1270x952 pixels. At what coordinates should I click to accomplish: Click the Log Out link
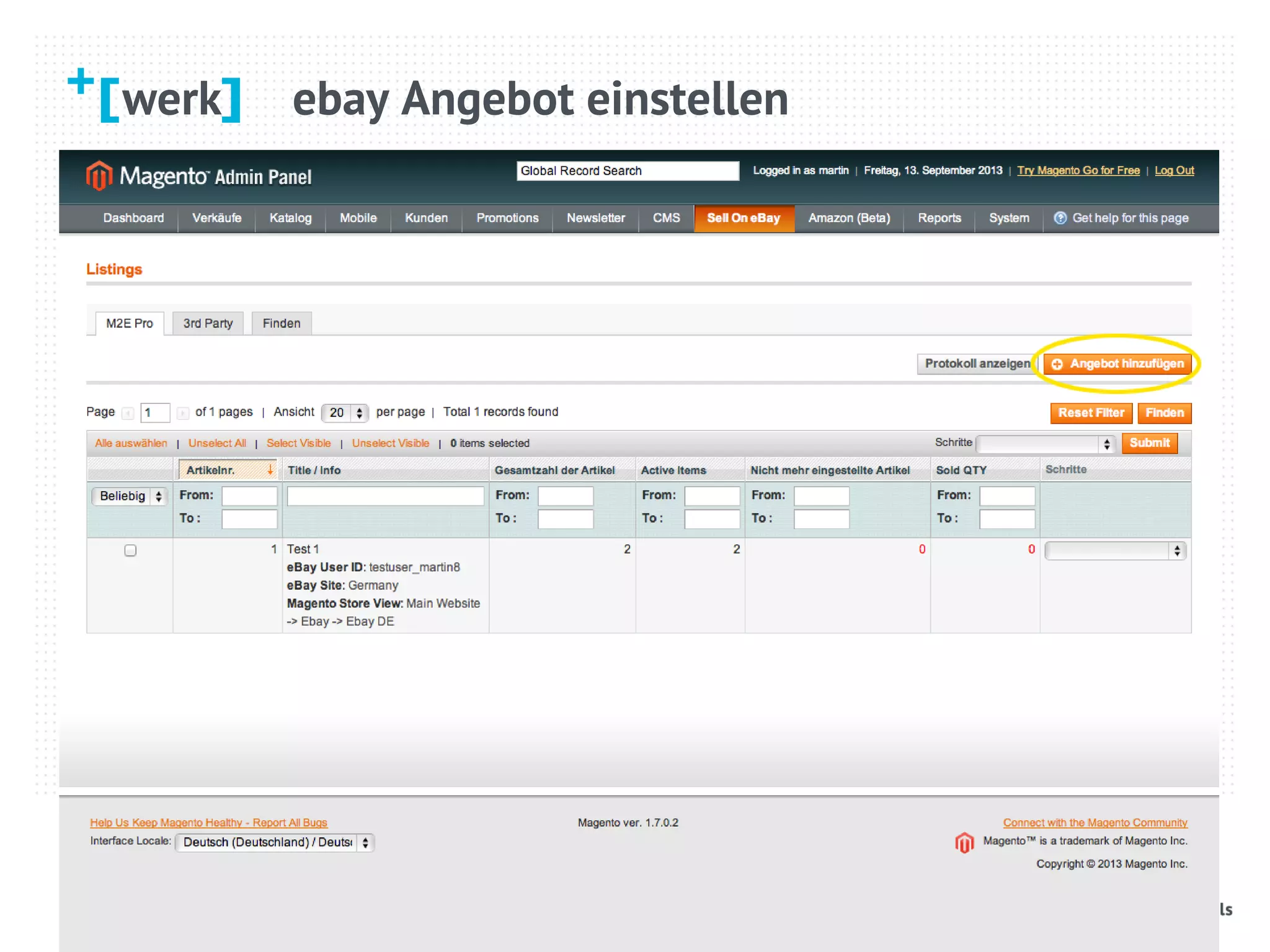[x=1174, y=171]
